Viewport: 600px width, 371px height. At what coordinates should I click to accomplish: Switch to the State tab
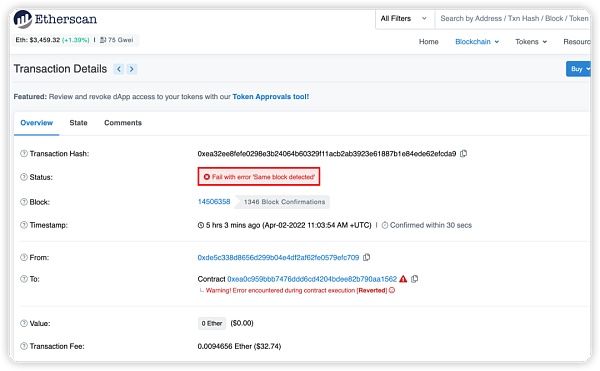(x=78, y=123)
